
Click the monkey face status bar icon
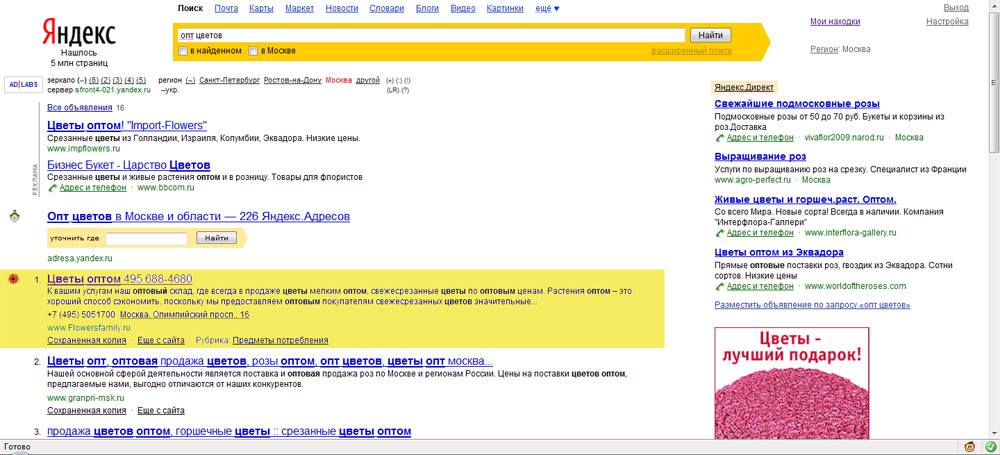tap(970, 447)
